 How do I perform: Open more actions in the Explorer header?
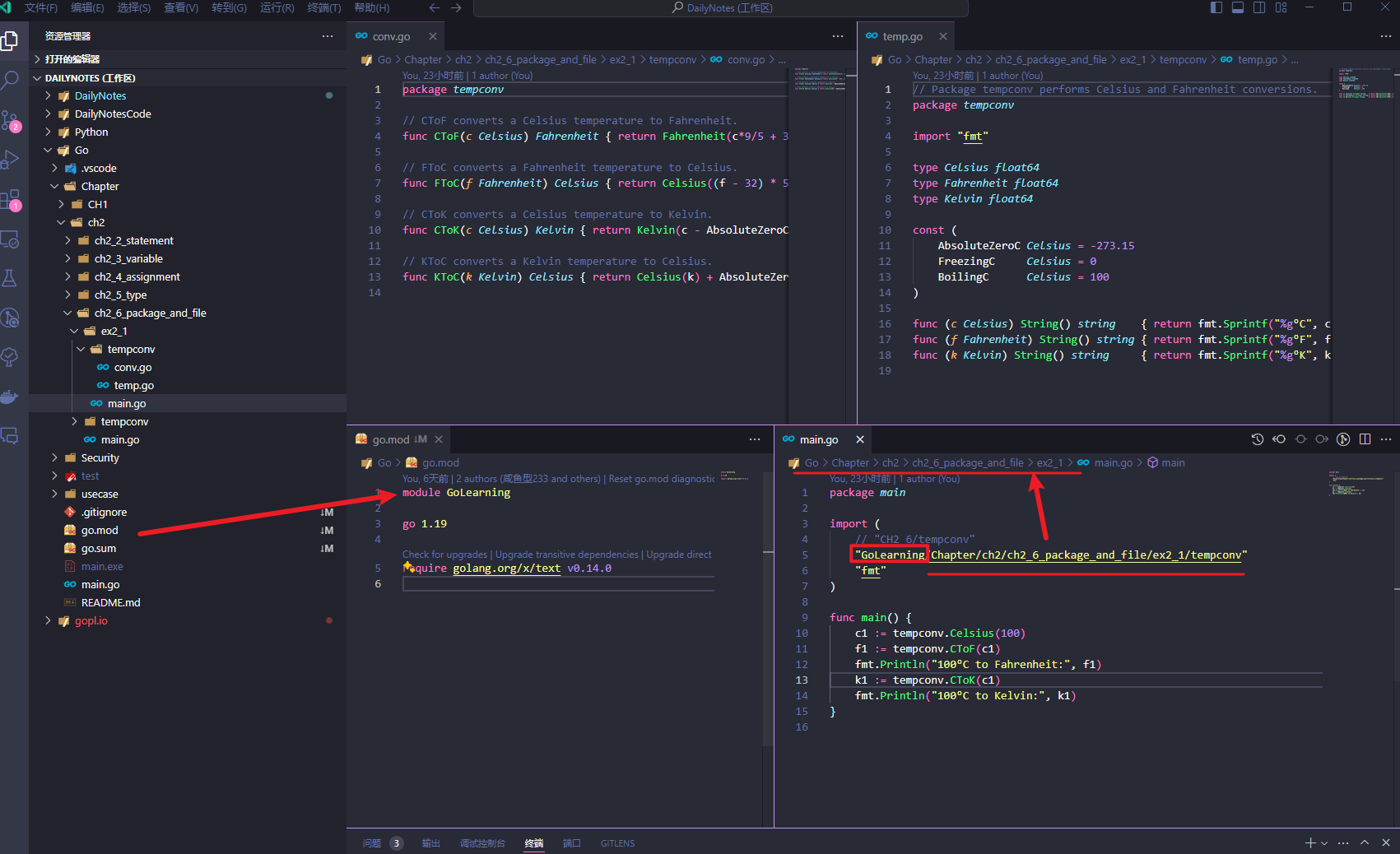pyautogui.click(x=328, y=36)
